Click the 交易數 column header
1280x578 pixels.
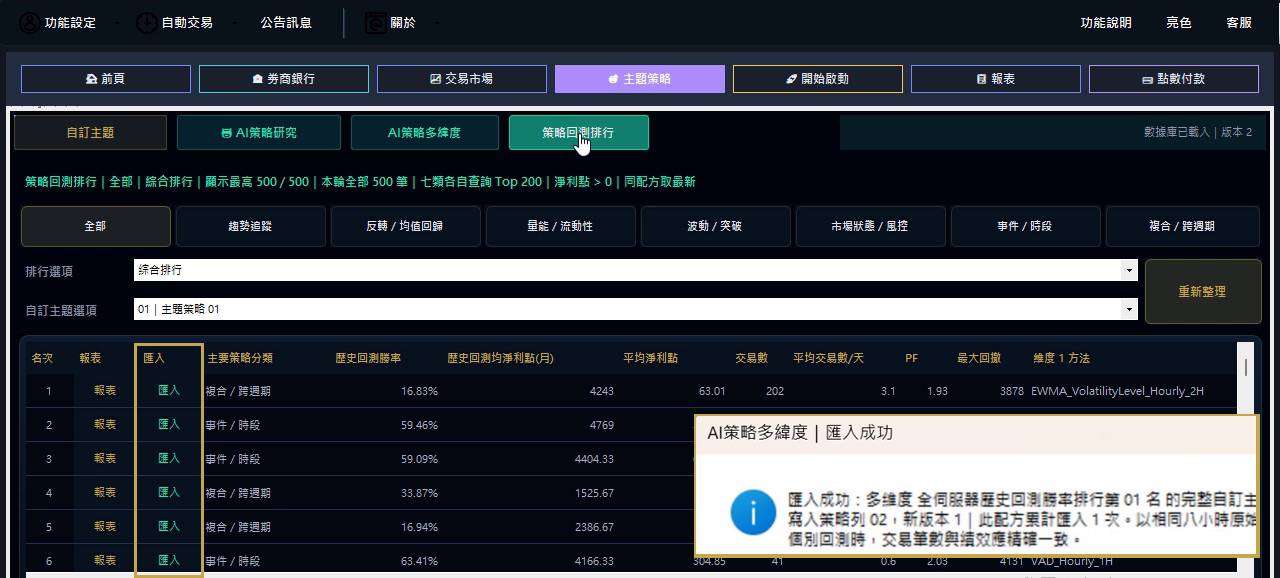click(x=751, y=358)
